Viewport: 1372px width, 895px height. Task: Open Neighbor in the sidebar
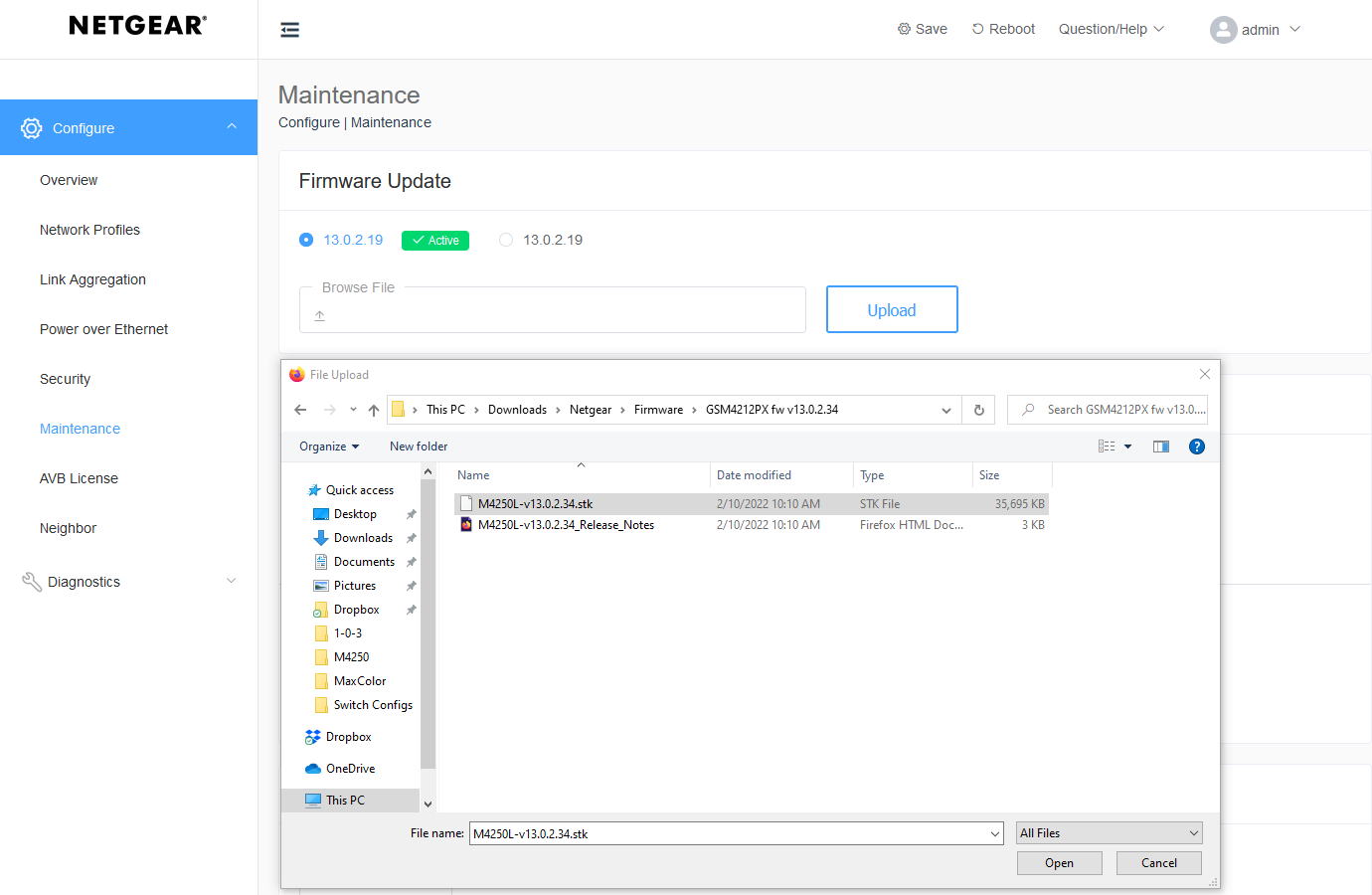pos(68,528)
